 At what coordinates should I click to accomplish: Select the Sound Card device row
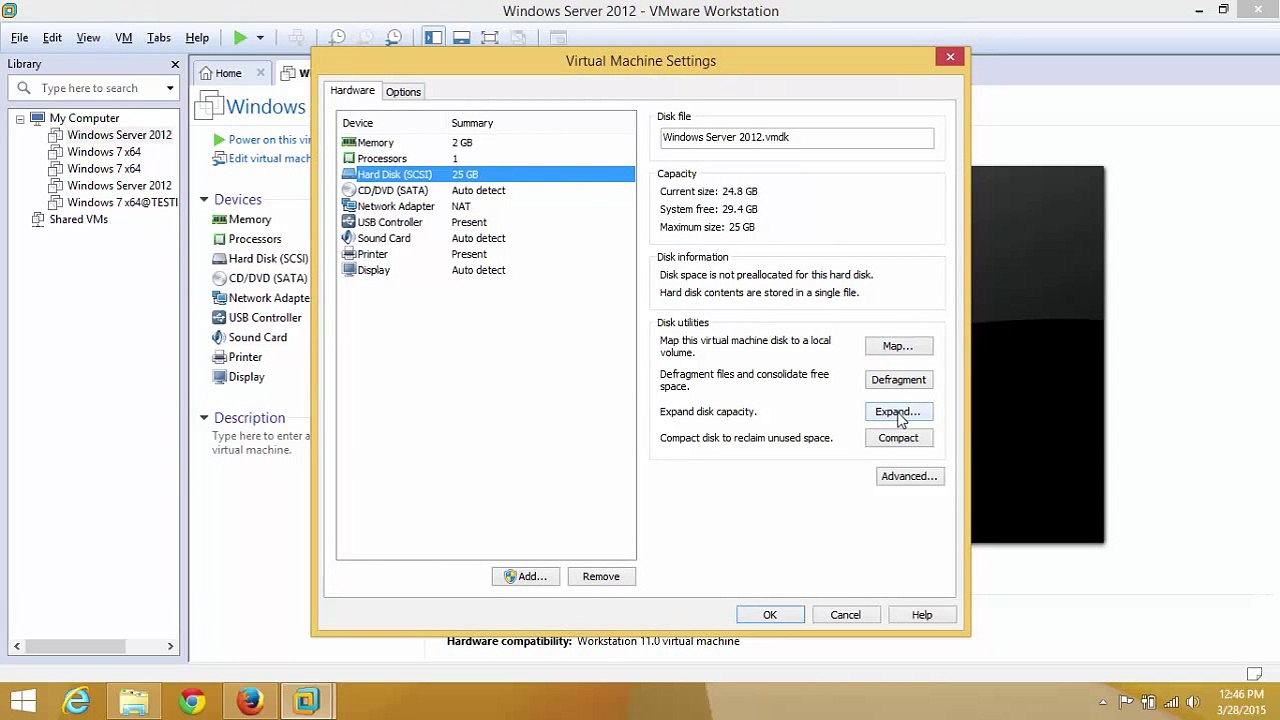pos(486,239)
